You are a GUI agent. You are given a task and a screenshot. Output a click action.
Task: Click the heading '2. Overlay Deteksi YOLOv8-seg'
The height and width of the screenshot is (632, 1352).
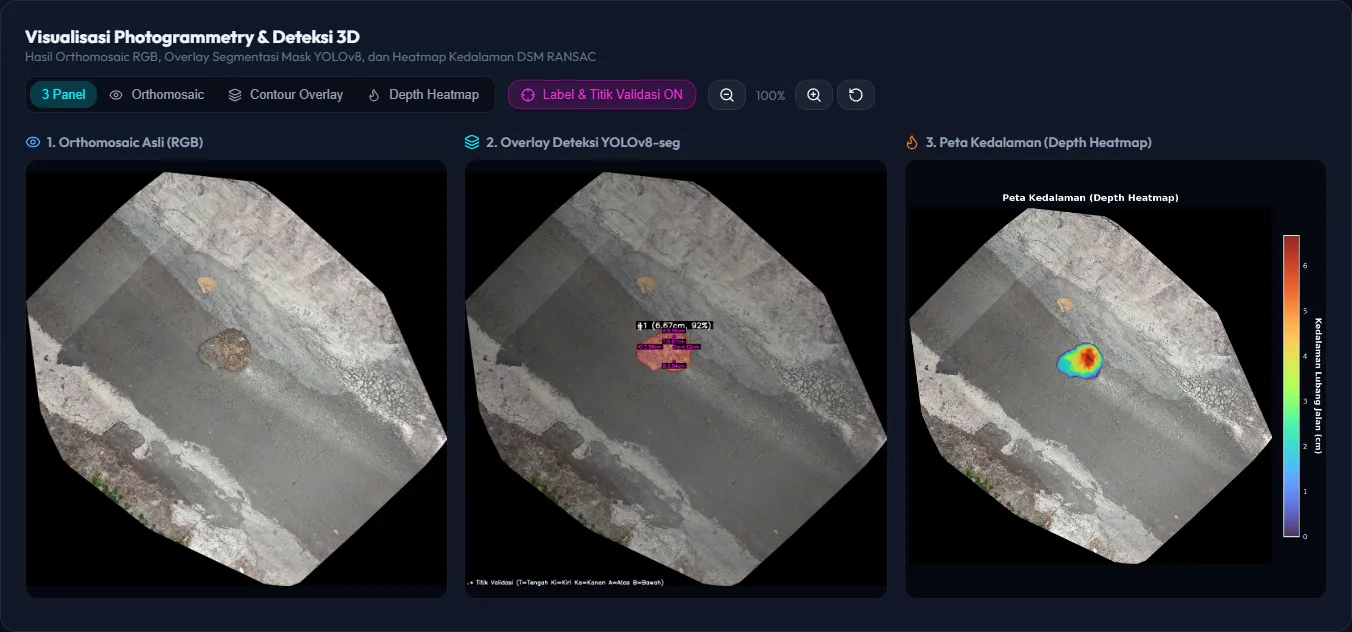coord(583,143)
